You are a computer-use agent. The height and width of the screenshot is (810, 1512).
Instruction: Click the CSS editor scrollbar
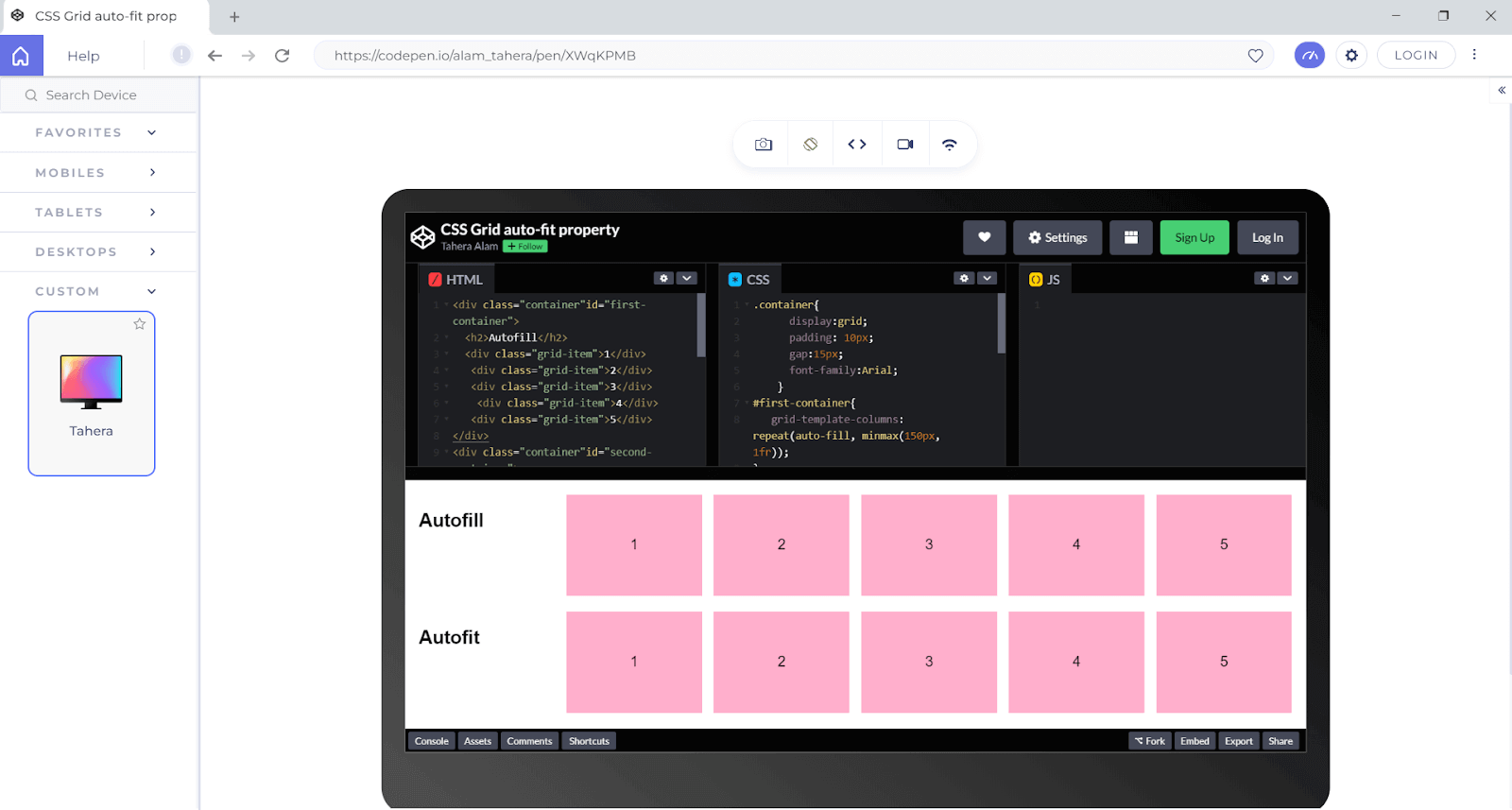1001,322
